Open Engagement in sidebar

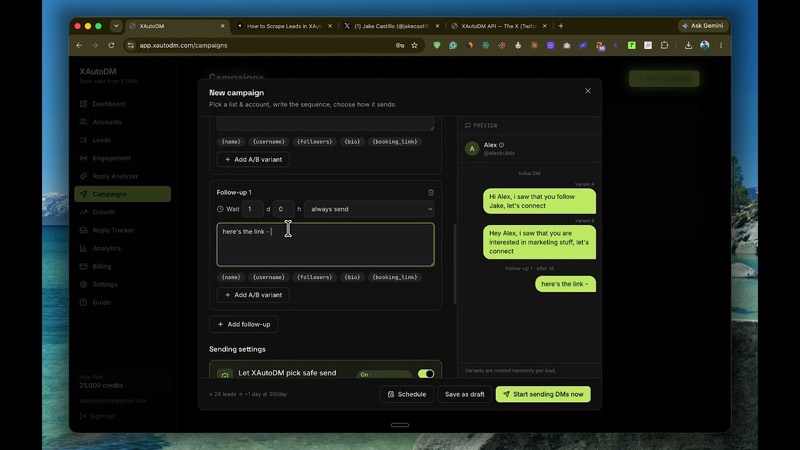(122, 158)
